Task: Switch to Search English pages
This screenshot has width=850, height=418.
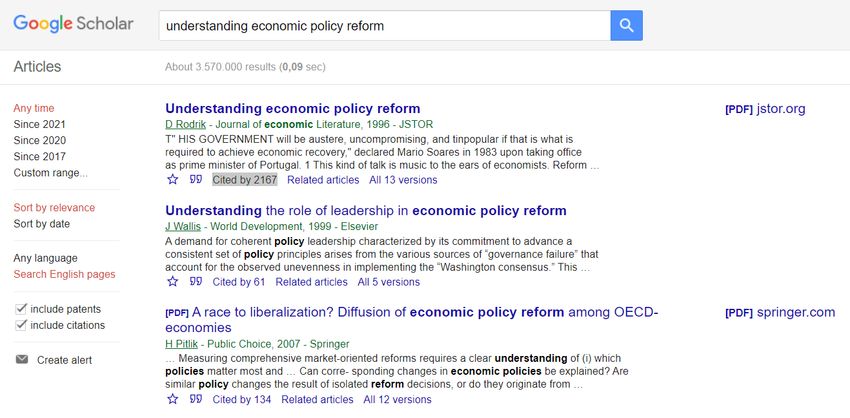Action: pos(65,274)
